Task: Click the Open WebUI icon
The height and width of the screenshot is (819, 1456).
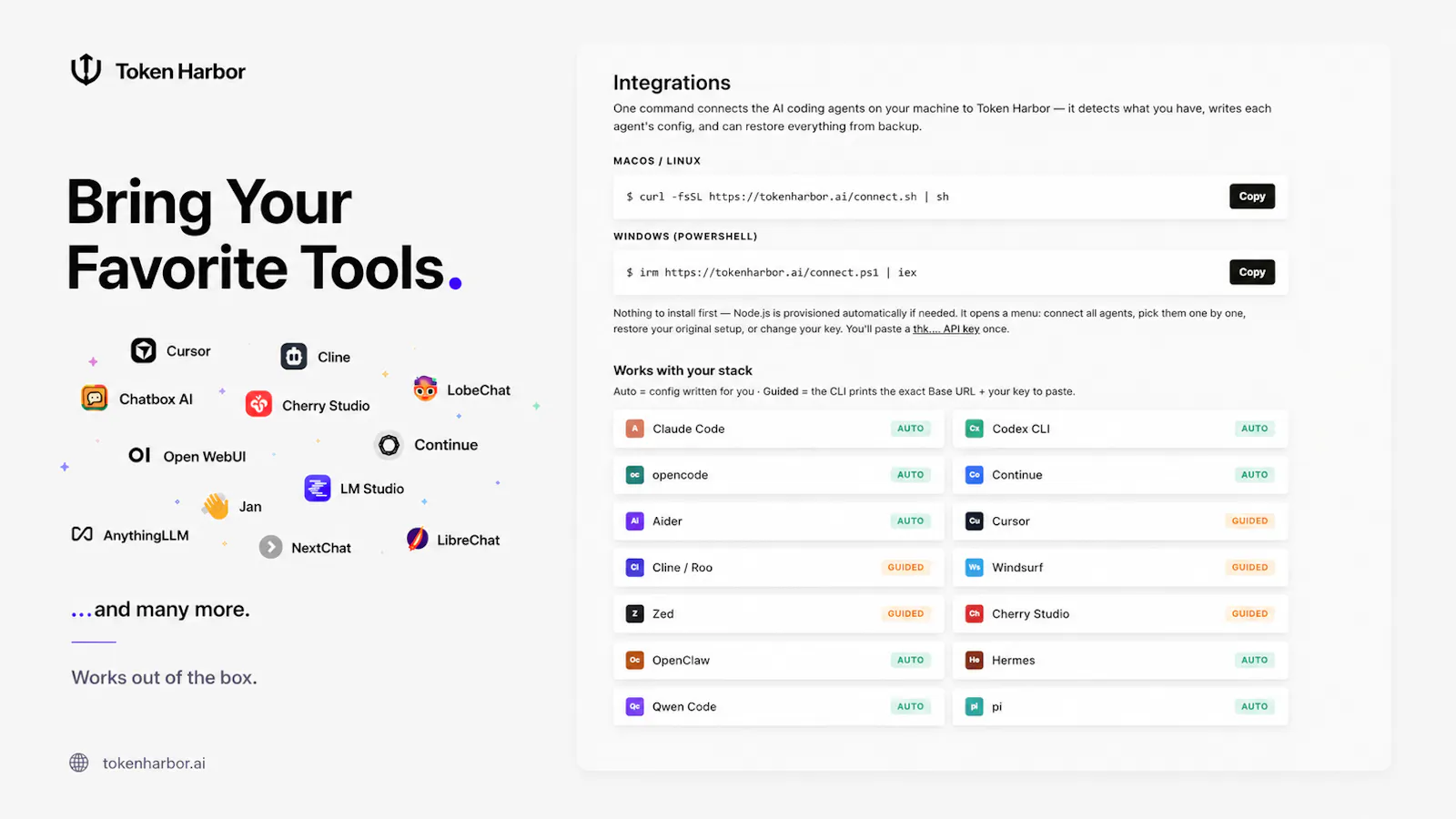Action: 139,455
